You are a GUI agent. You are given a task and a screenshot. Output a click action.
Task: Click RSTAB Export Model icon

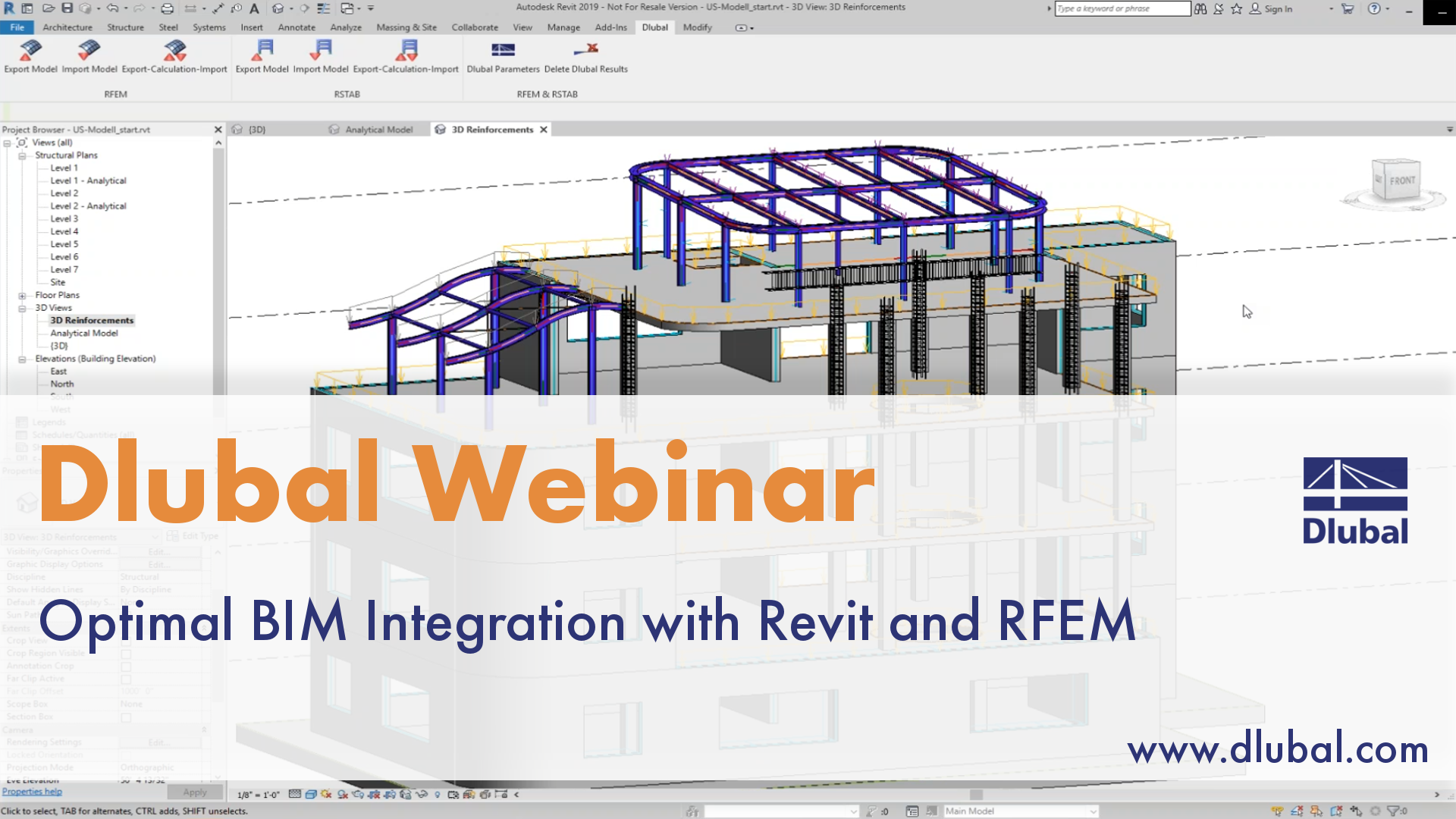click(x=262, y=50)
